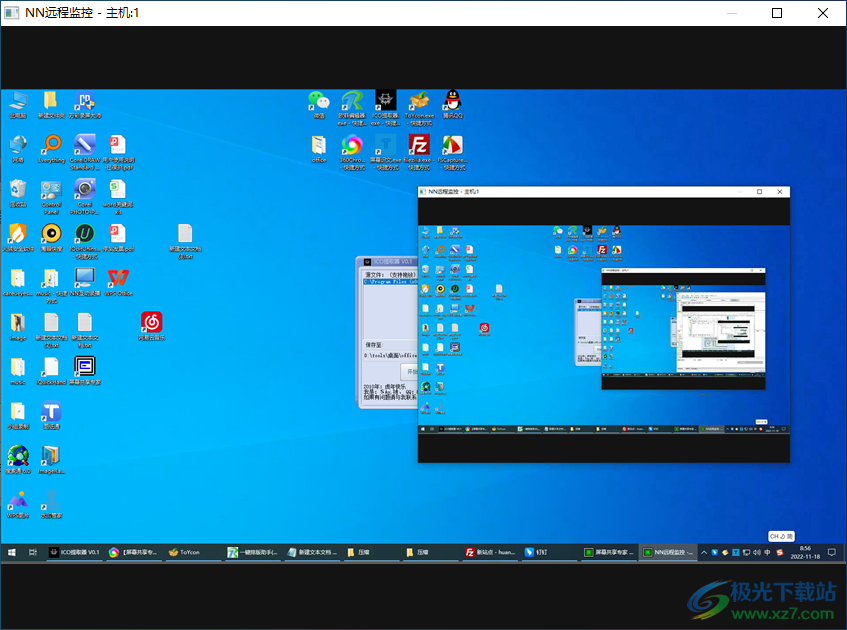Open the remote taskbar clock and date
The height and width of the screenshot is (630, 847).
tap(805, 552)
